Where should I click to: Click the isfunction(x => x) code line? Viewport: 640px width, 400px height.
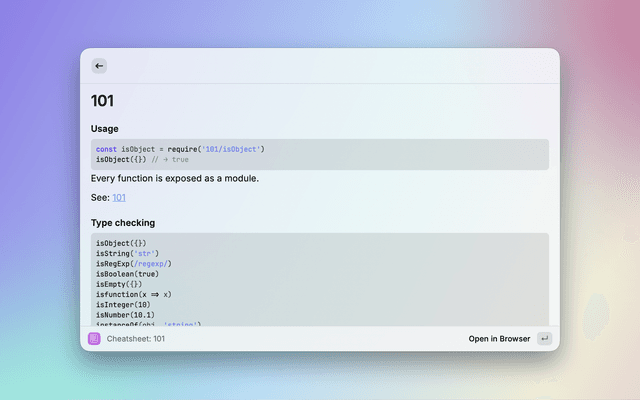tap(134, 294)
